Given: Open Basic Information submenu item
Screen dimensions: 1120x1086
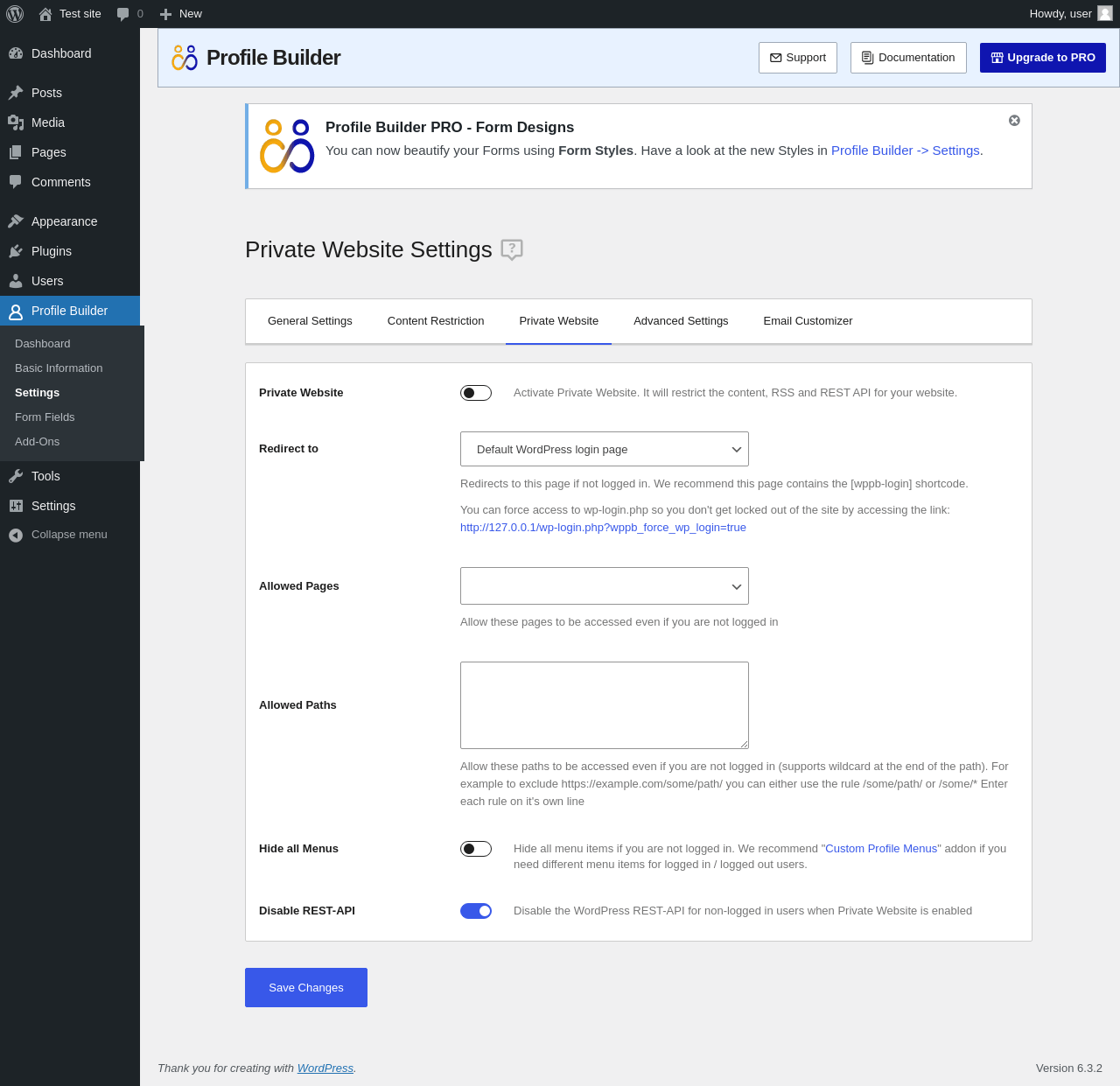Looking at the screenshot, I should pyautogui.click(x=59, y=368).
